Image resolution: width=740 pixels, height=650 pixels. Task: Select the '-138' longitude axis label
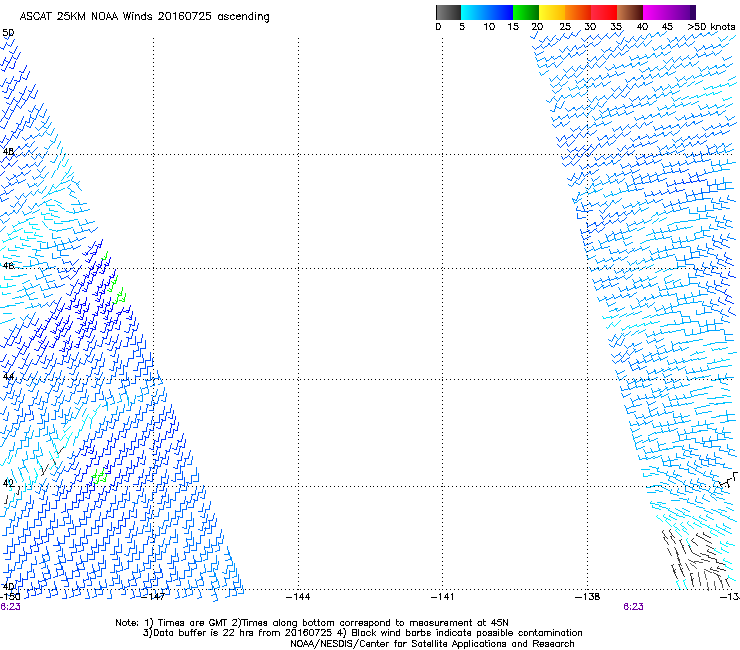[x=588, y=597]
